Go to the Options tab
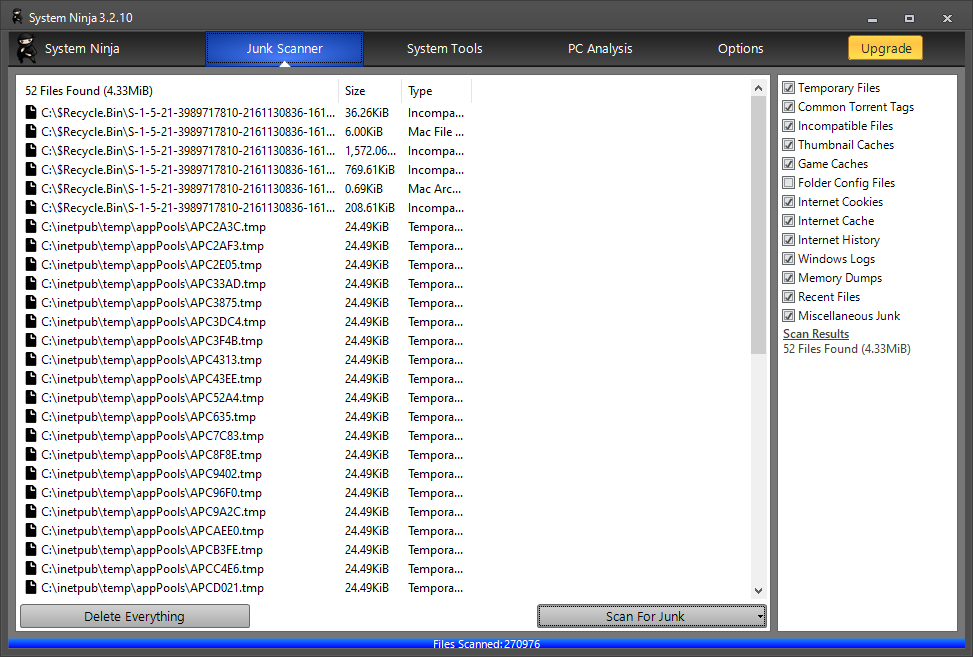This screenshot has height=657, width=973. point(740,48)
